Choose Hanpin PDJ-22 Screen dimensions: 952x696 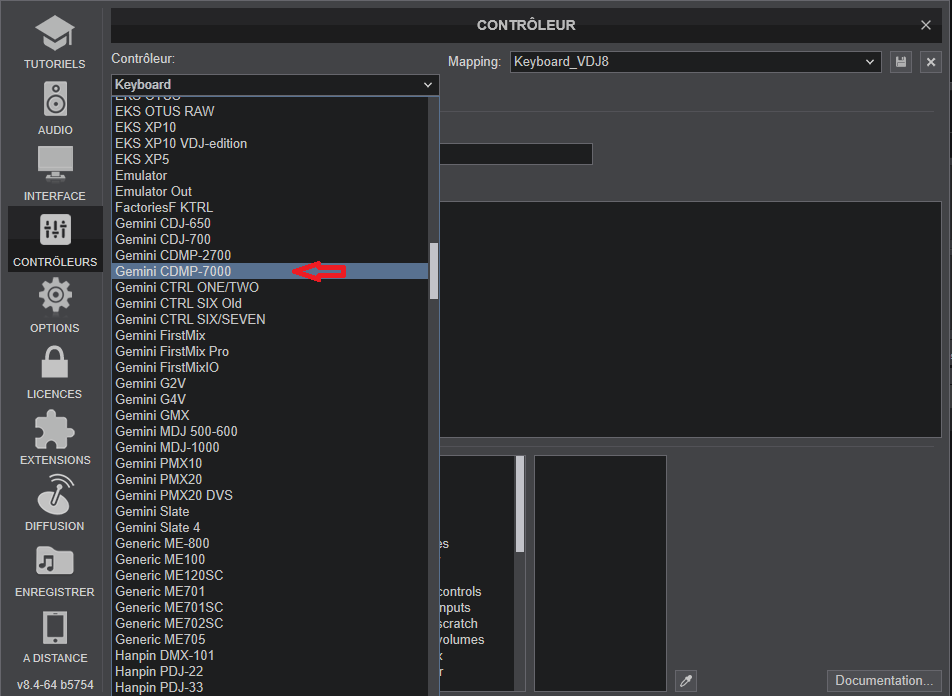[270, 671]
